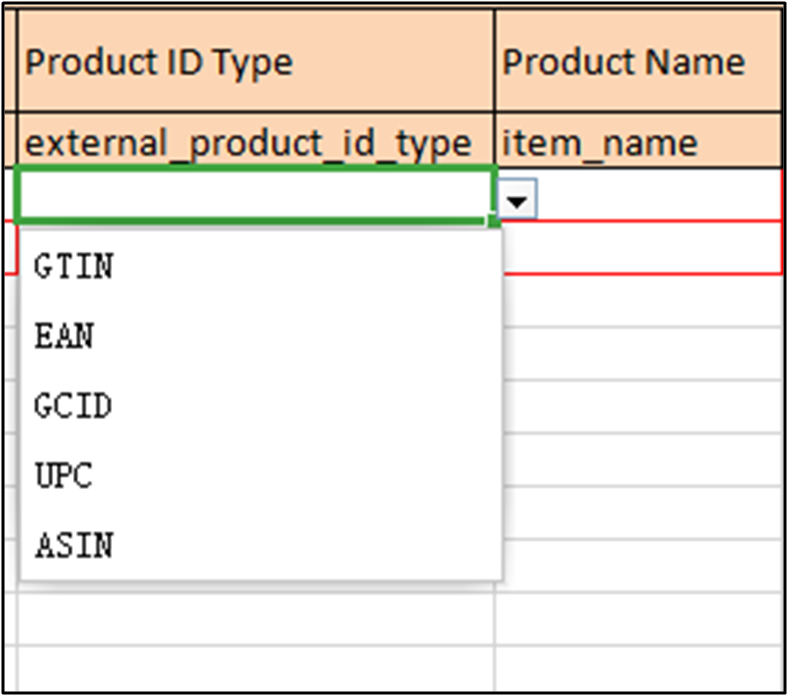Select UPC from the open list
The image size is (788, 695).
tap(63, 476)
